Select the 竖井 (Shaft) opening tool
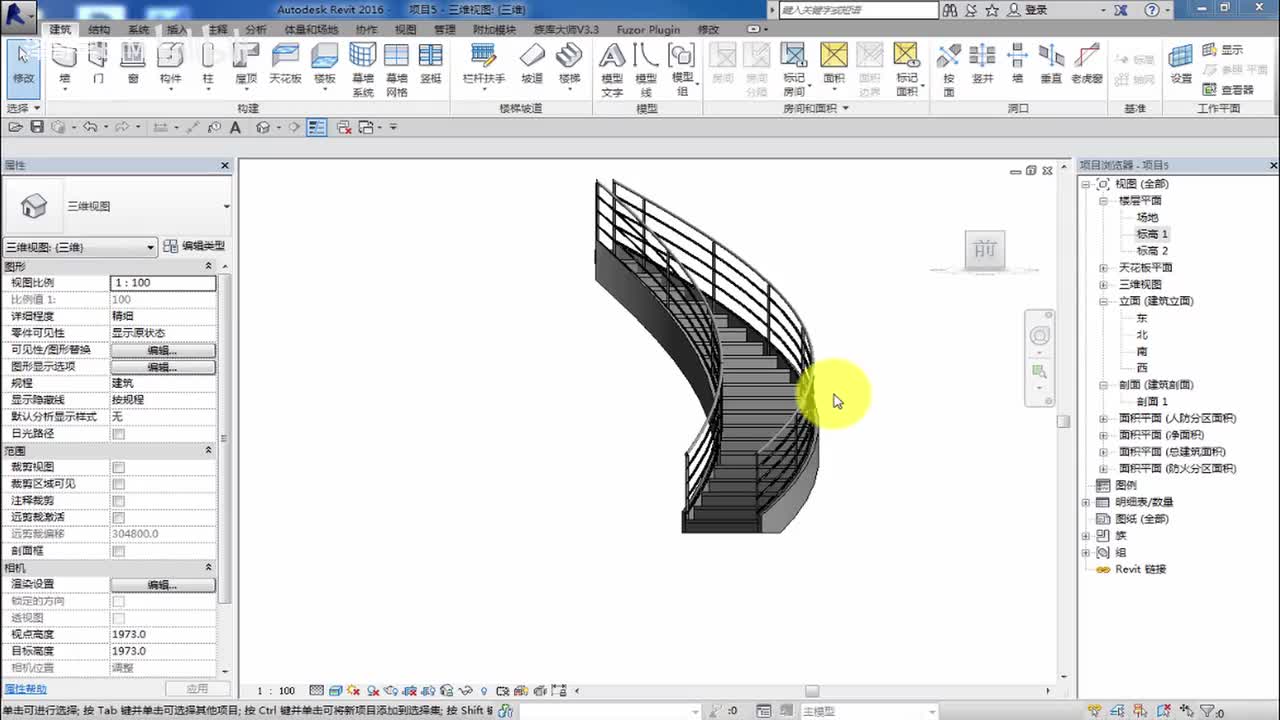The height and width of the screenshot is (720, 1280). click(x=983, y=64)
